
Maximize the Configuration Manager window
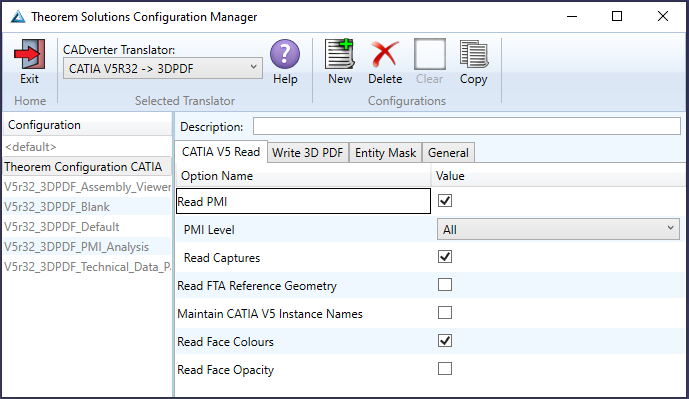pos(617,17)
